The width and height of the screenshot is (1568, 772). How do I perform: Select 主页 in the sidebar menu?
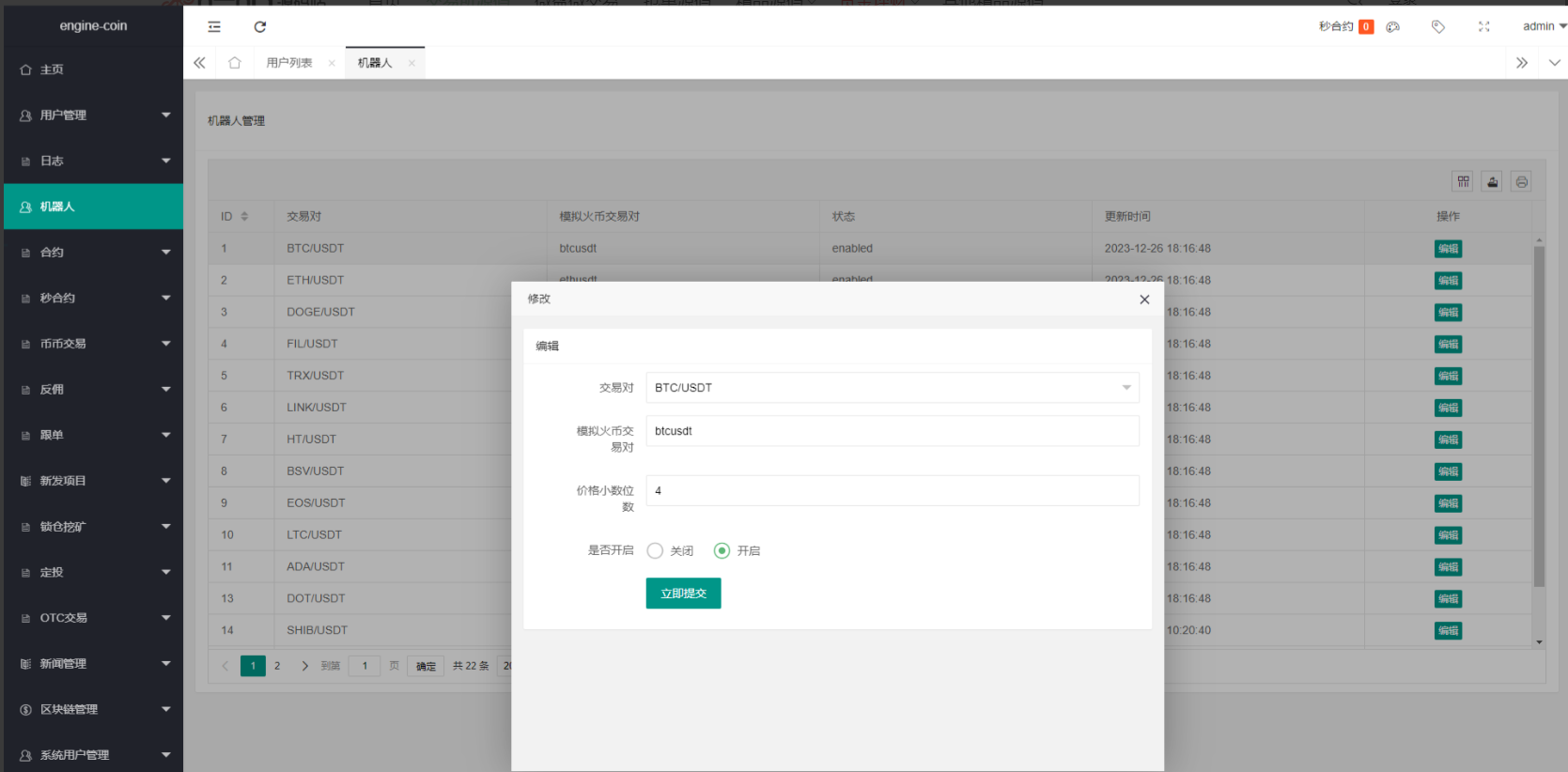click(x=52, y=69)
